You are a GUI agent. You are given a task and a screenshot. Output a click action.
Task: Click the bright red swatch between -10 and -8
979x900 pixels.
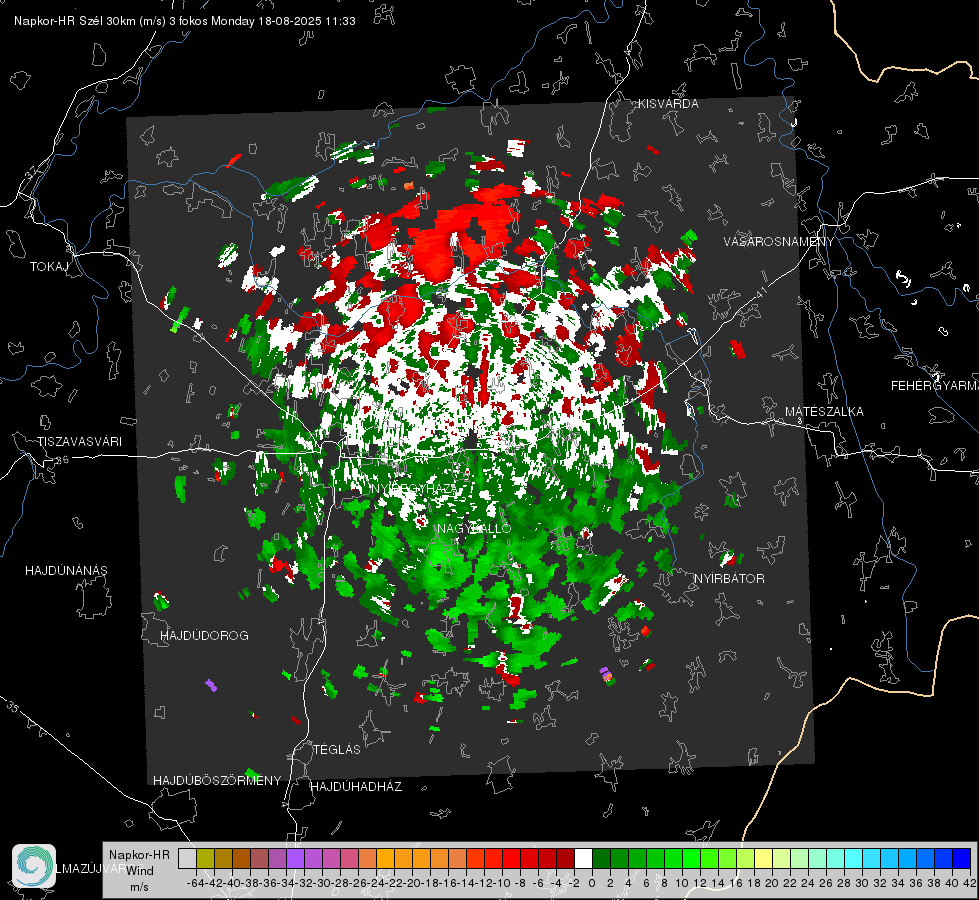[511, 858]
